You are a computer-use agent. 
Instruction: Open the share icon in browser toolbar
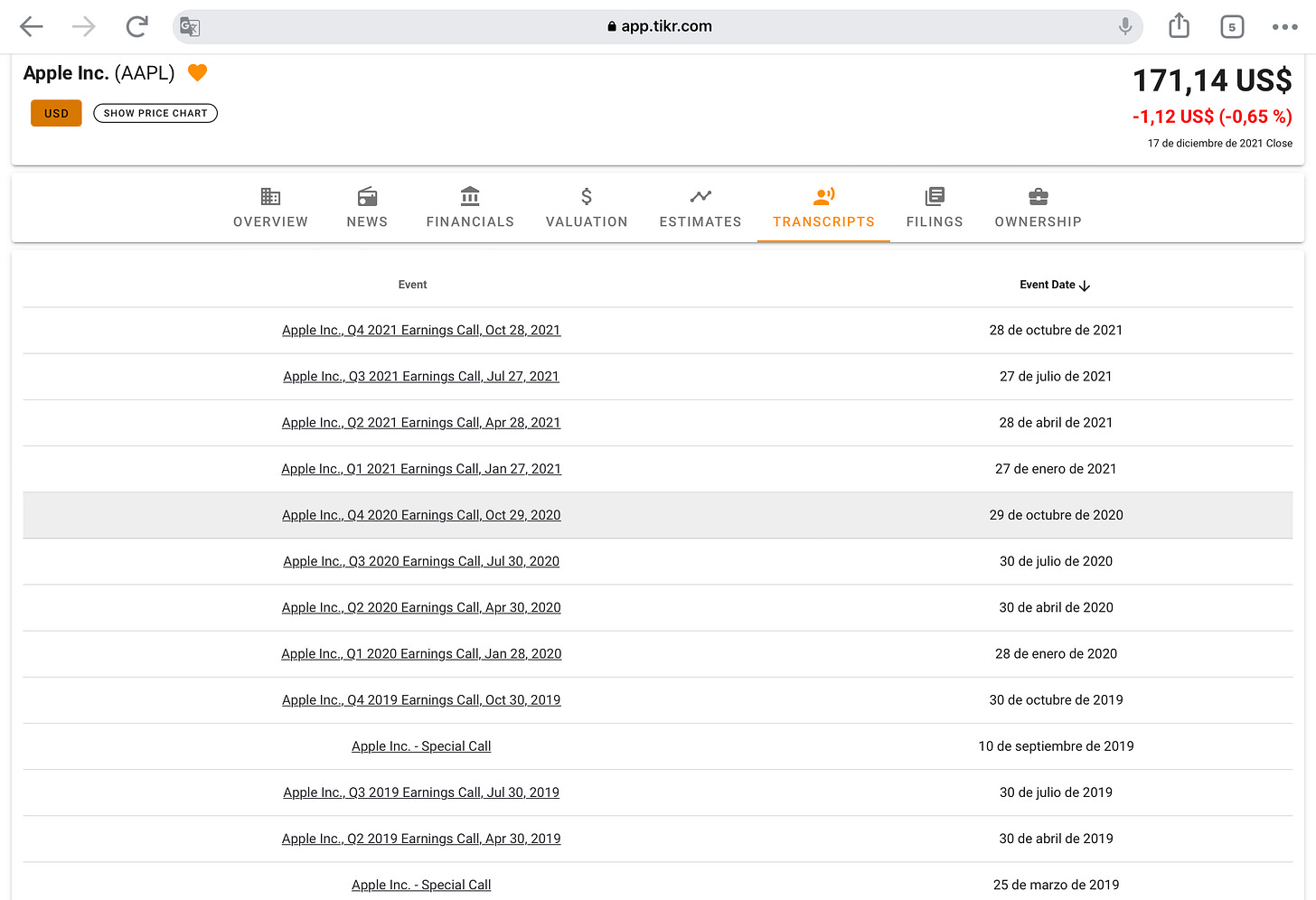(1179, 25)
